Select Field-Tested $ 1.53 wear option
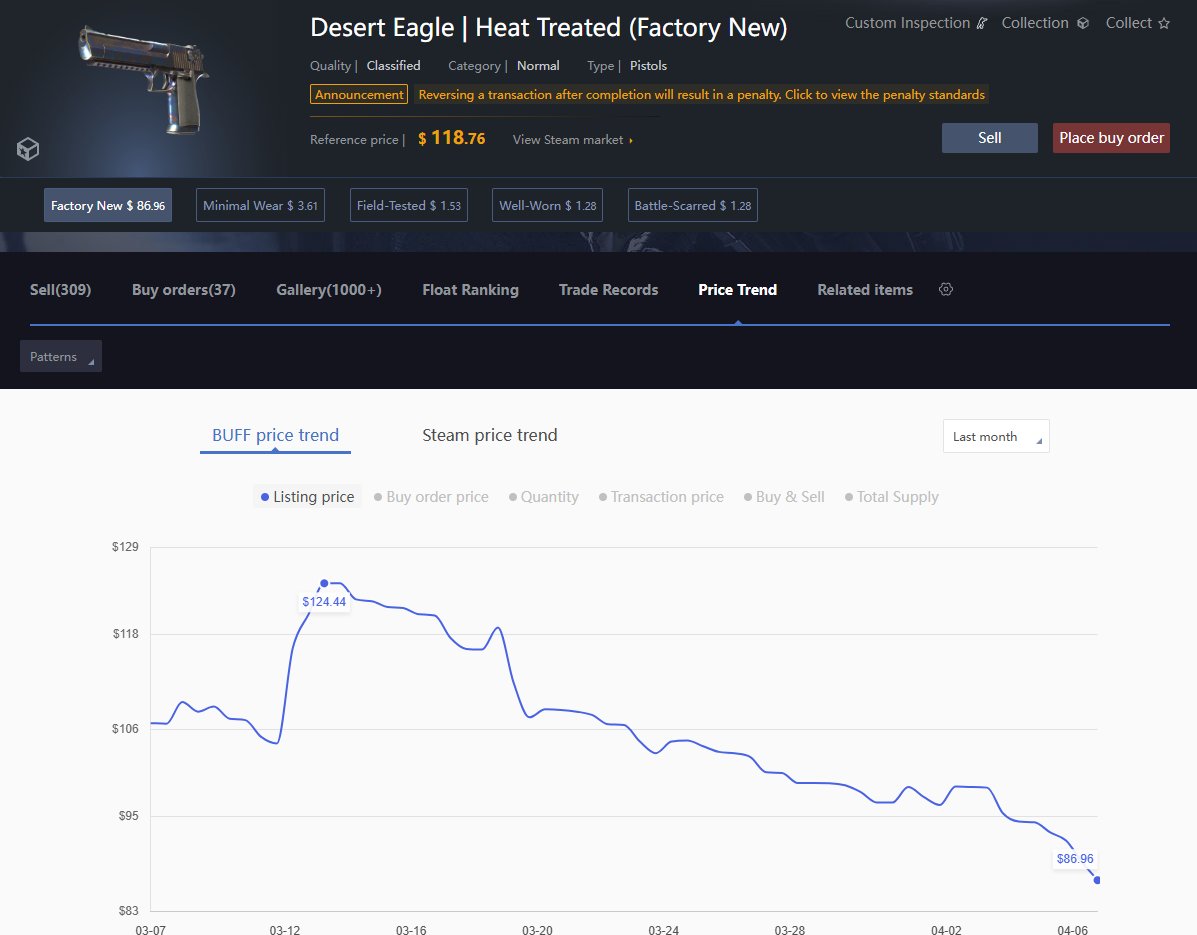1197x935 pixels. point(408,205)
